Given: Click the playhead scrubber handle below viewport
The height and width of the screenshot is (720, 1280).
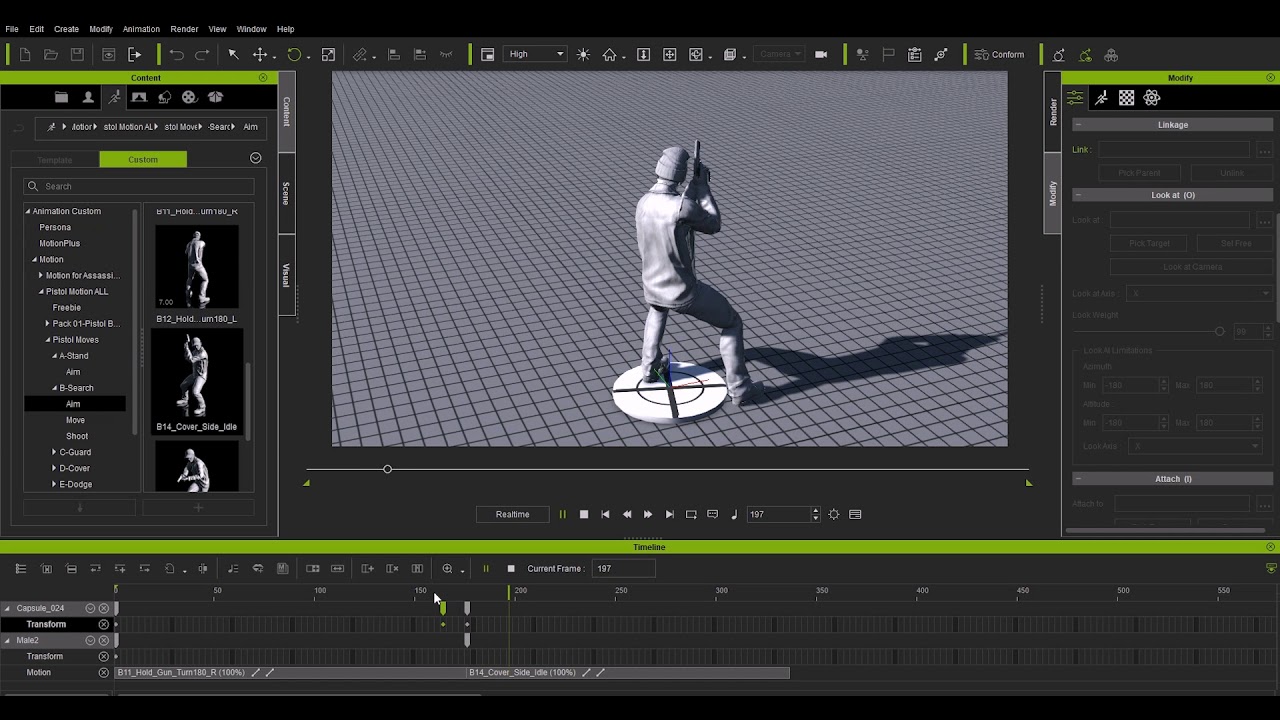Looking at the screenshot, I should click(387, 469).
